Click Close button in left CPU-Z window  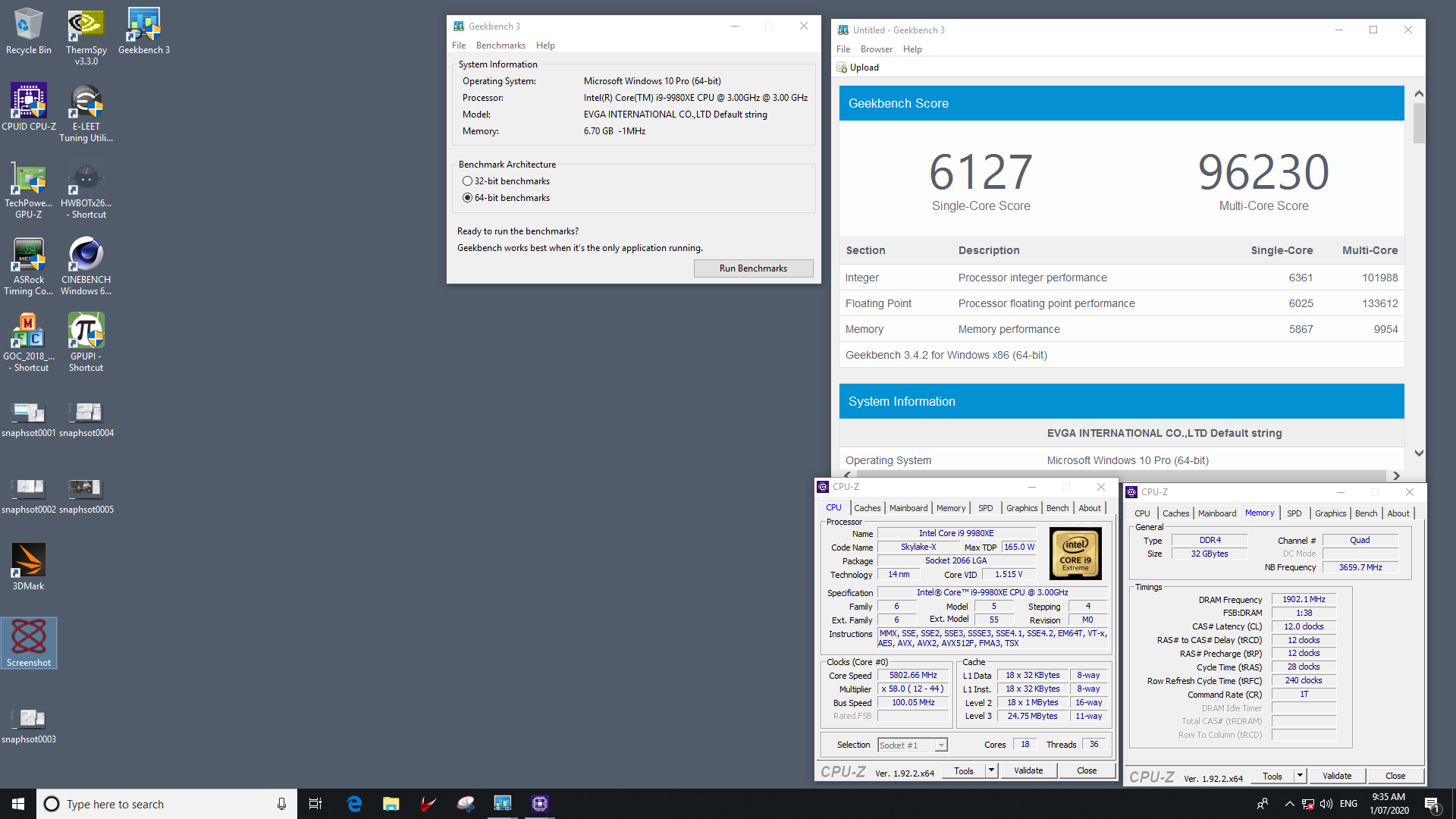(1086, 770)
